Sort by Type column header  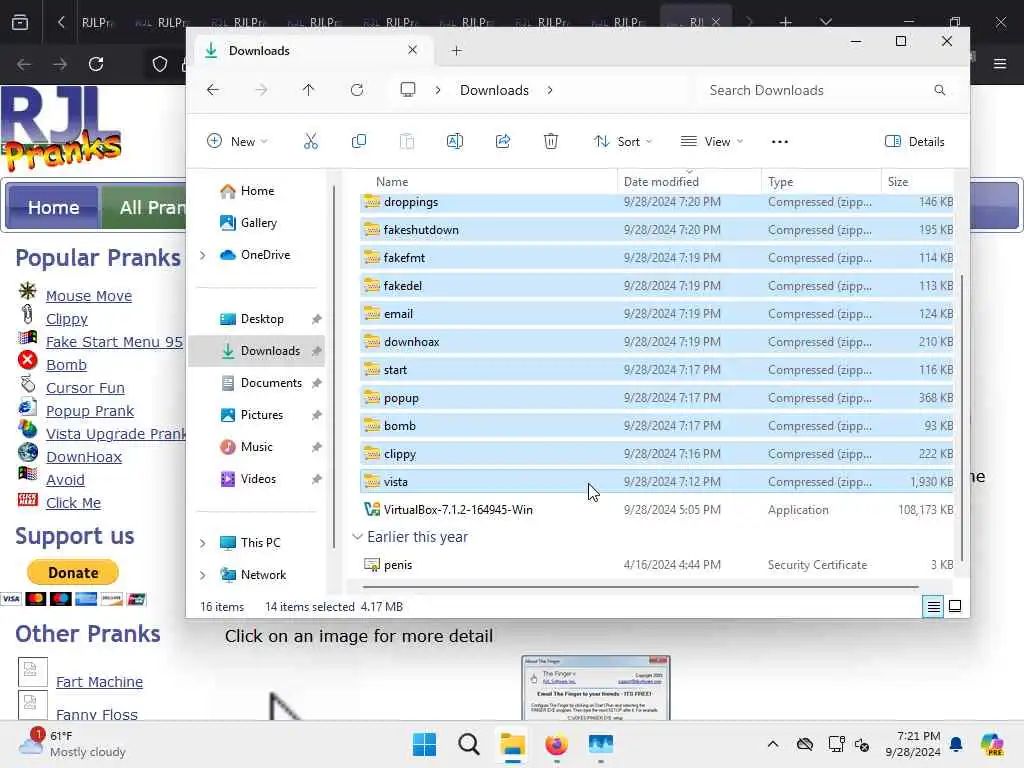point(821,182)
